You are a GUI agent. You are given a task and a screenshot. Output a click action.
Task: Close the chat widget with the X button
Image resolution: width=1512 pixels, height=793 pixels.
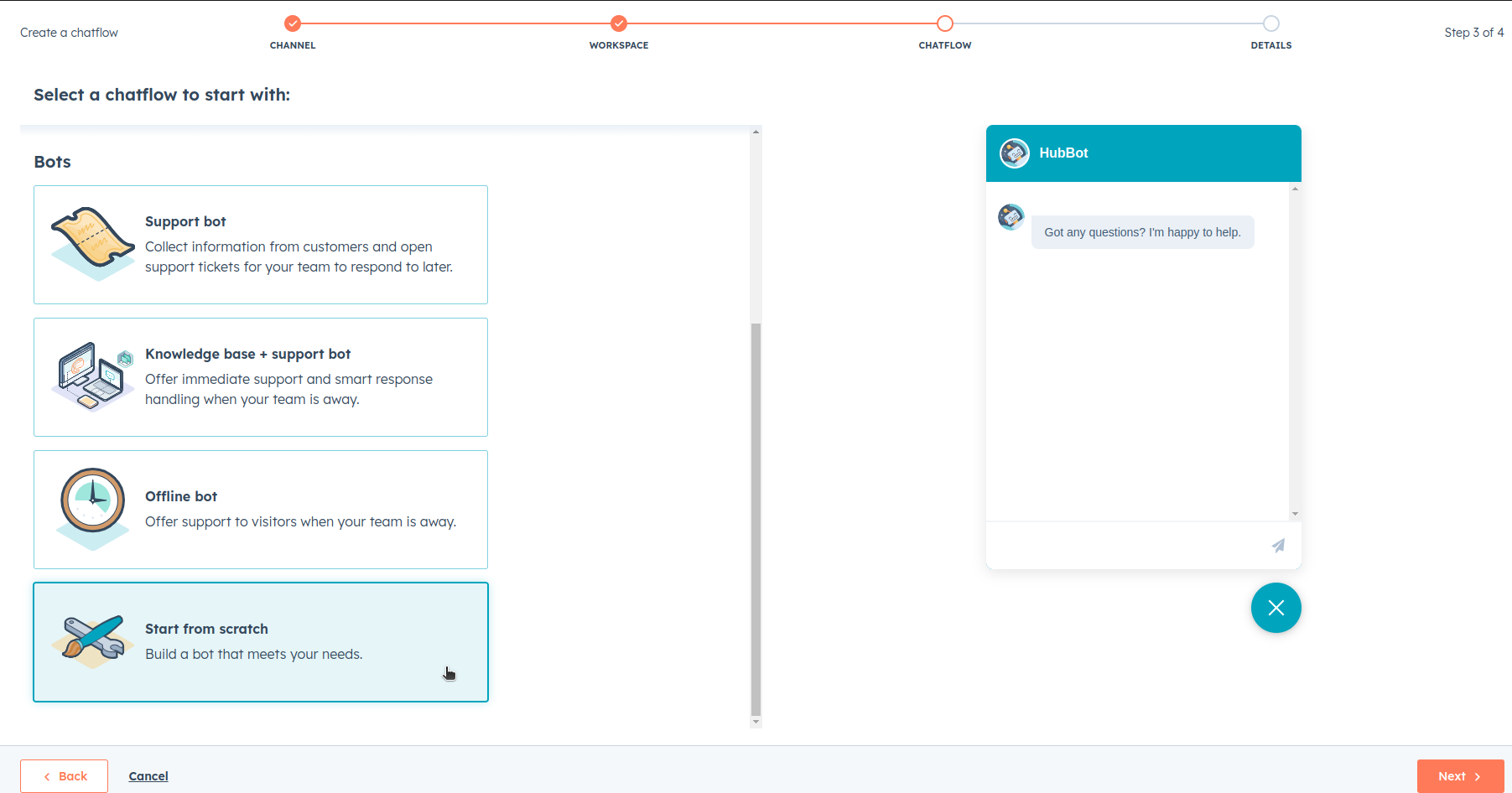pos(1276,608)
